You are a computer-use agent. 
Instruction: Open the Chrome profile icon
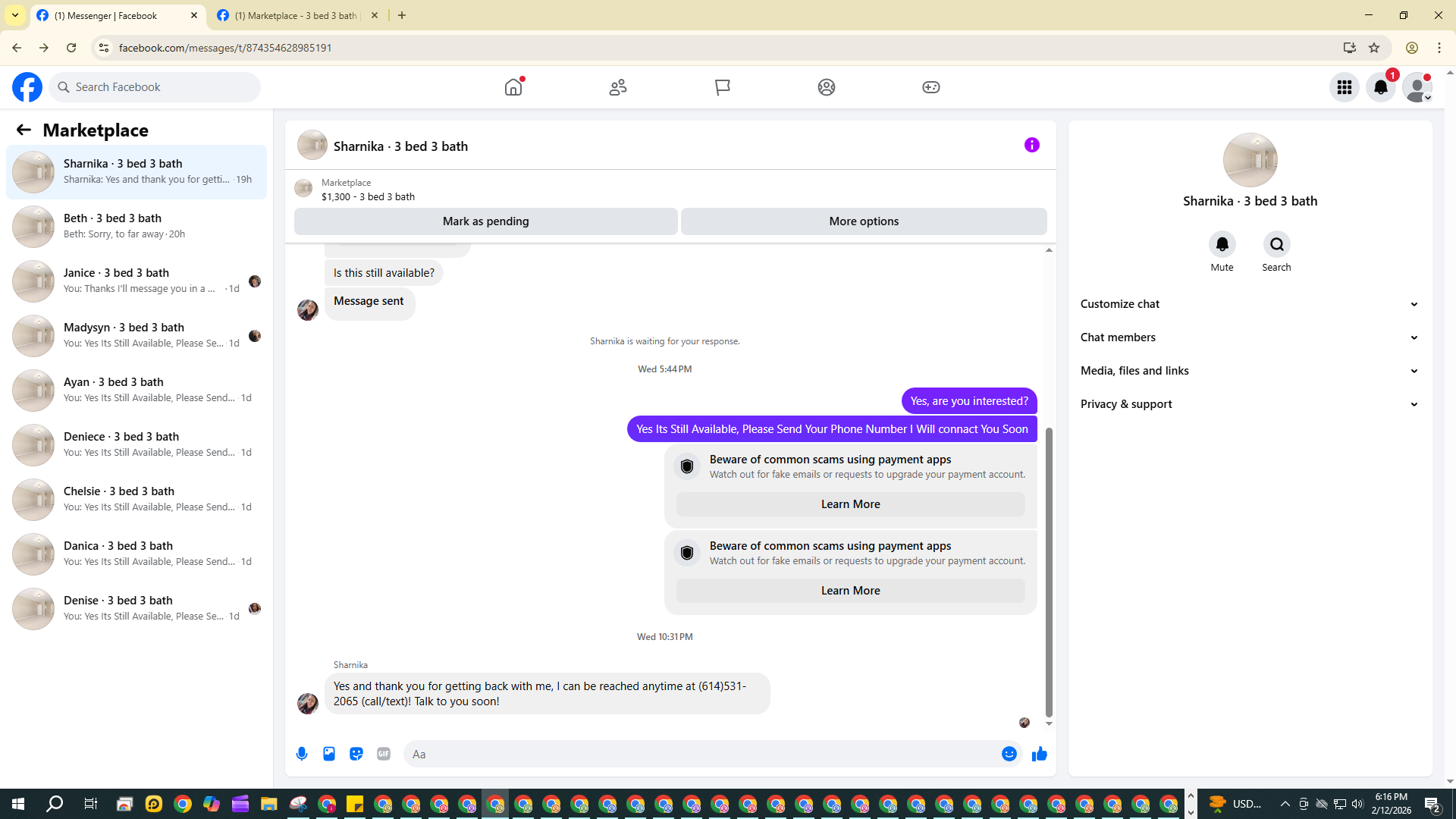pyautogui.click(x=1412, y=48)
